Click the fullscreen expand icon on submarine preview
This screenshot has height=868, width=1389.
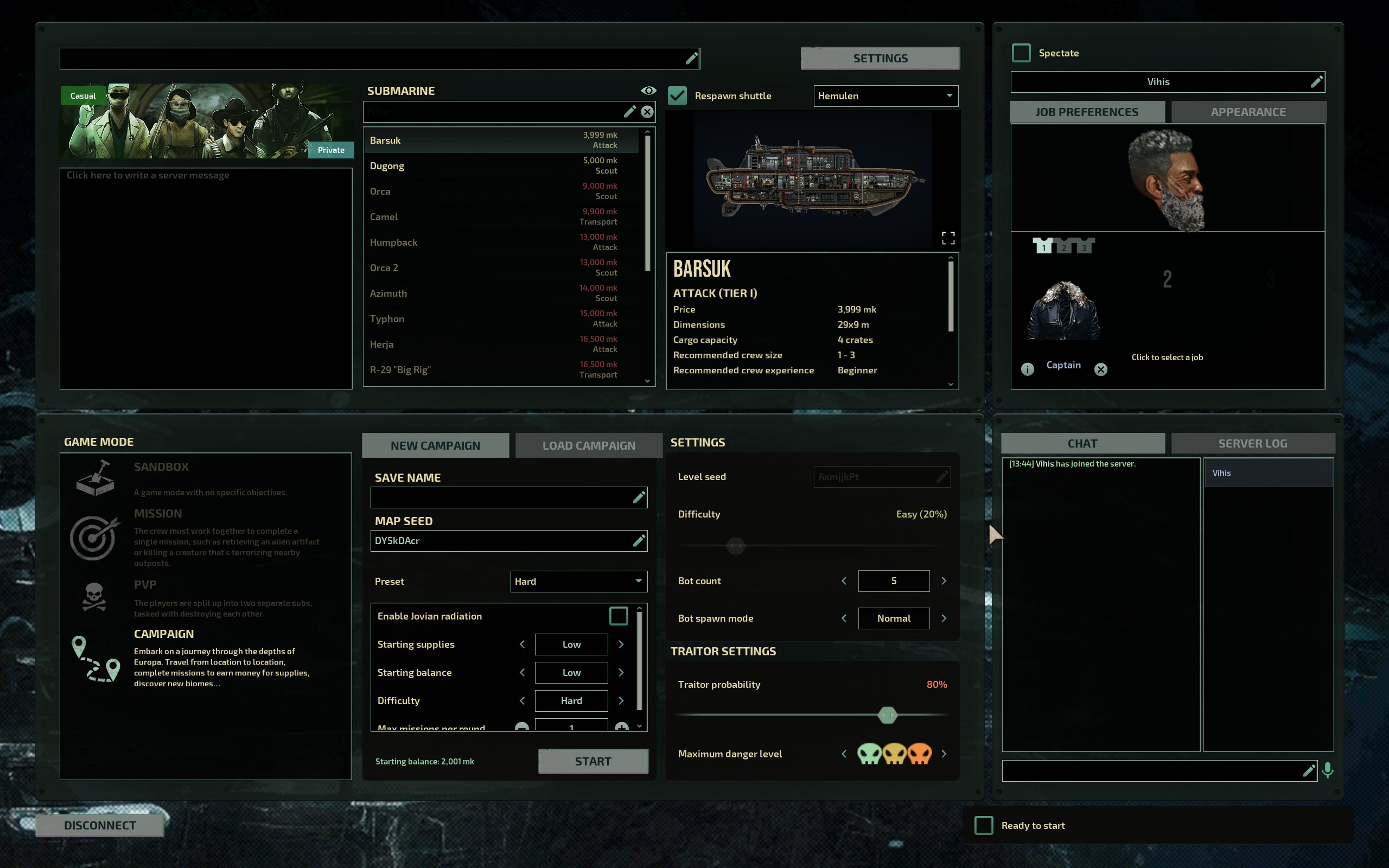point(948,238)
